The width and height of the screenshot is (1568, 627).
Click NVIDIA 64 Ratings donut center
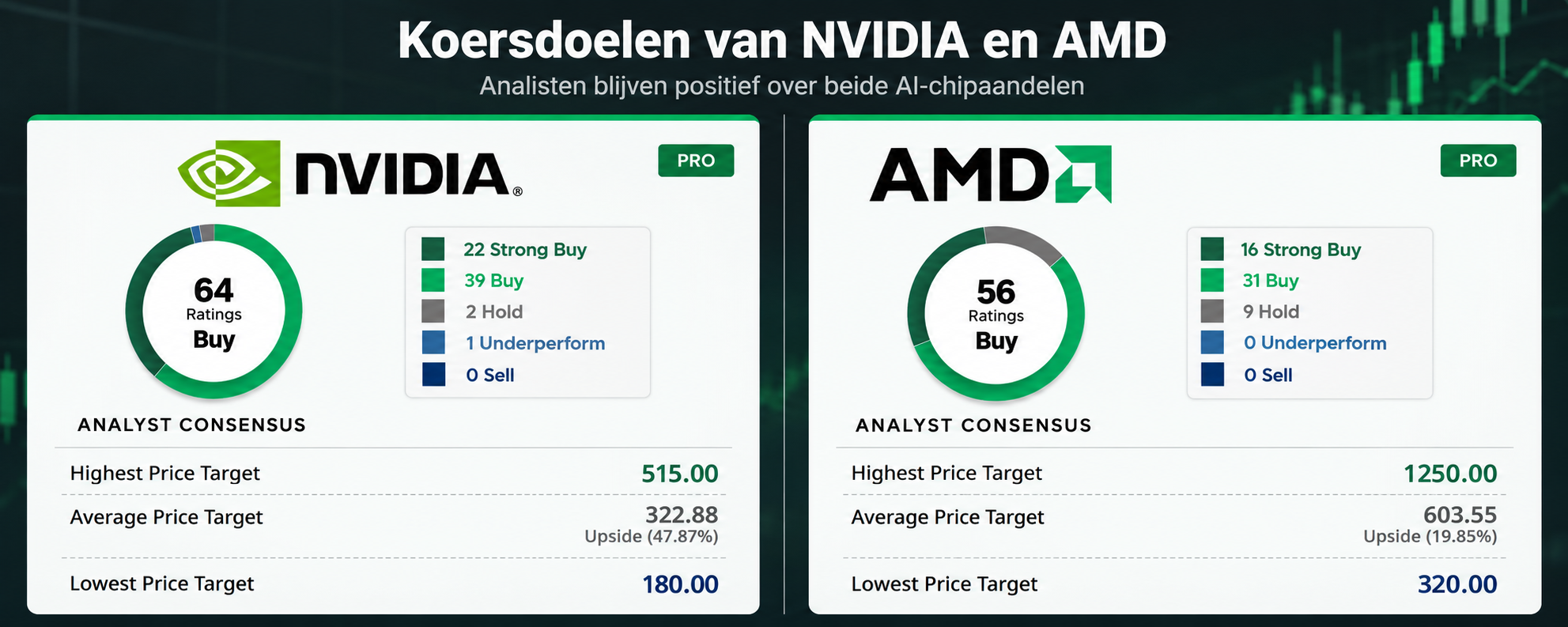tap(213, 312)
